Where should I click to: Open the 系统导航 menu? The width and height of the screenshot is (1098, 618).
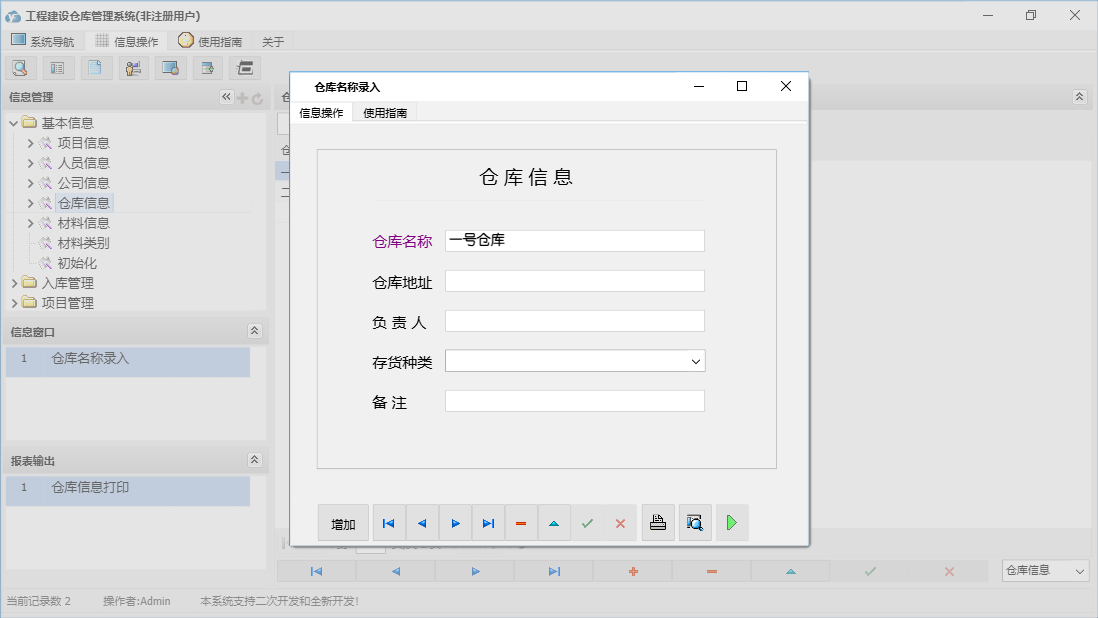coord(44,41)
